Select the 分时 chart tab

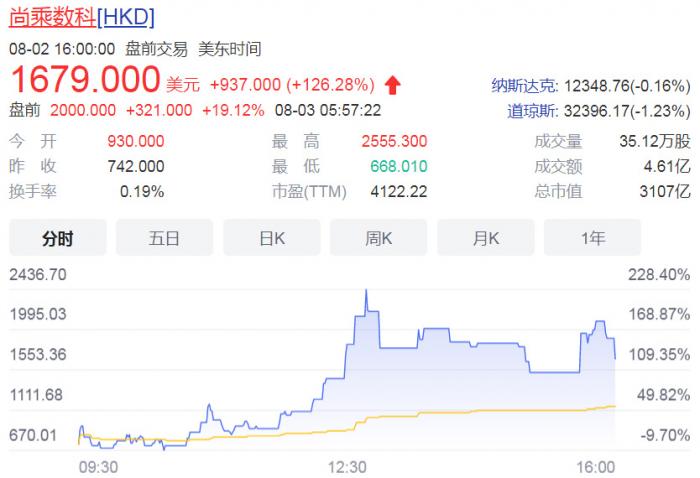click(x=58, y=238)
